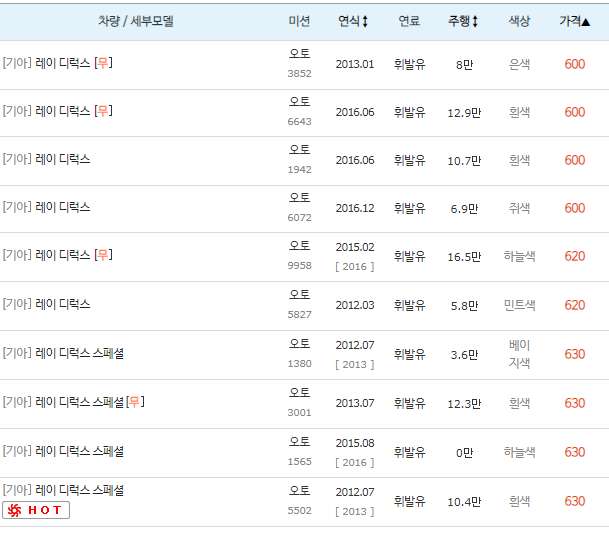
Task: Click the color 쥐색 cell
Action: 519,209
